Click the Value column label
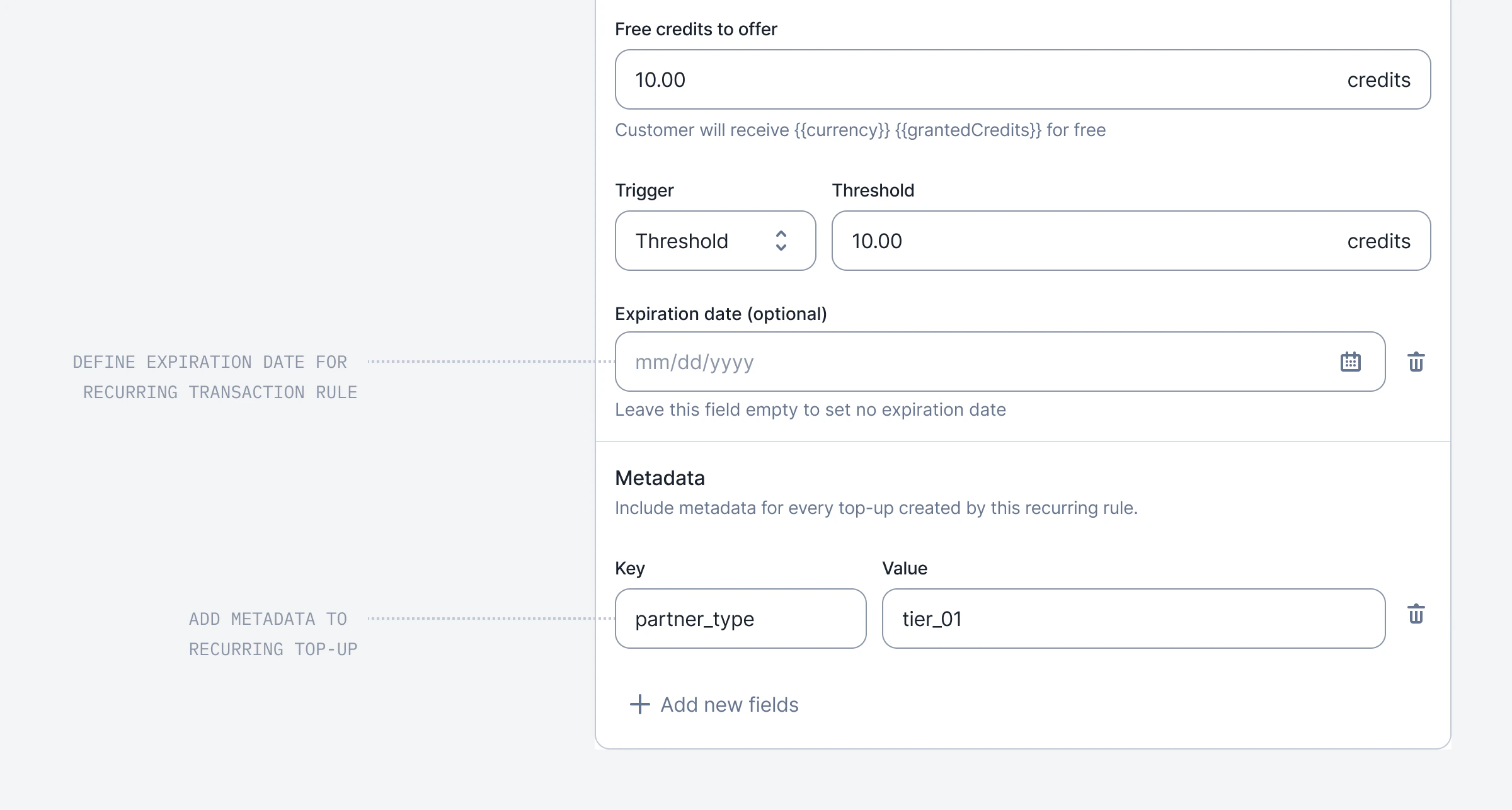 905,568
